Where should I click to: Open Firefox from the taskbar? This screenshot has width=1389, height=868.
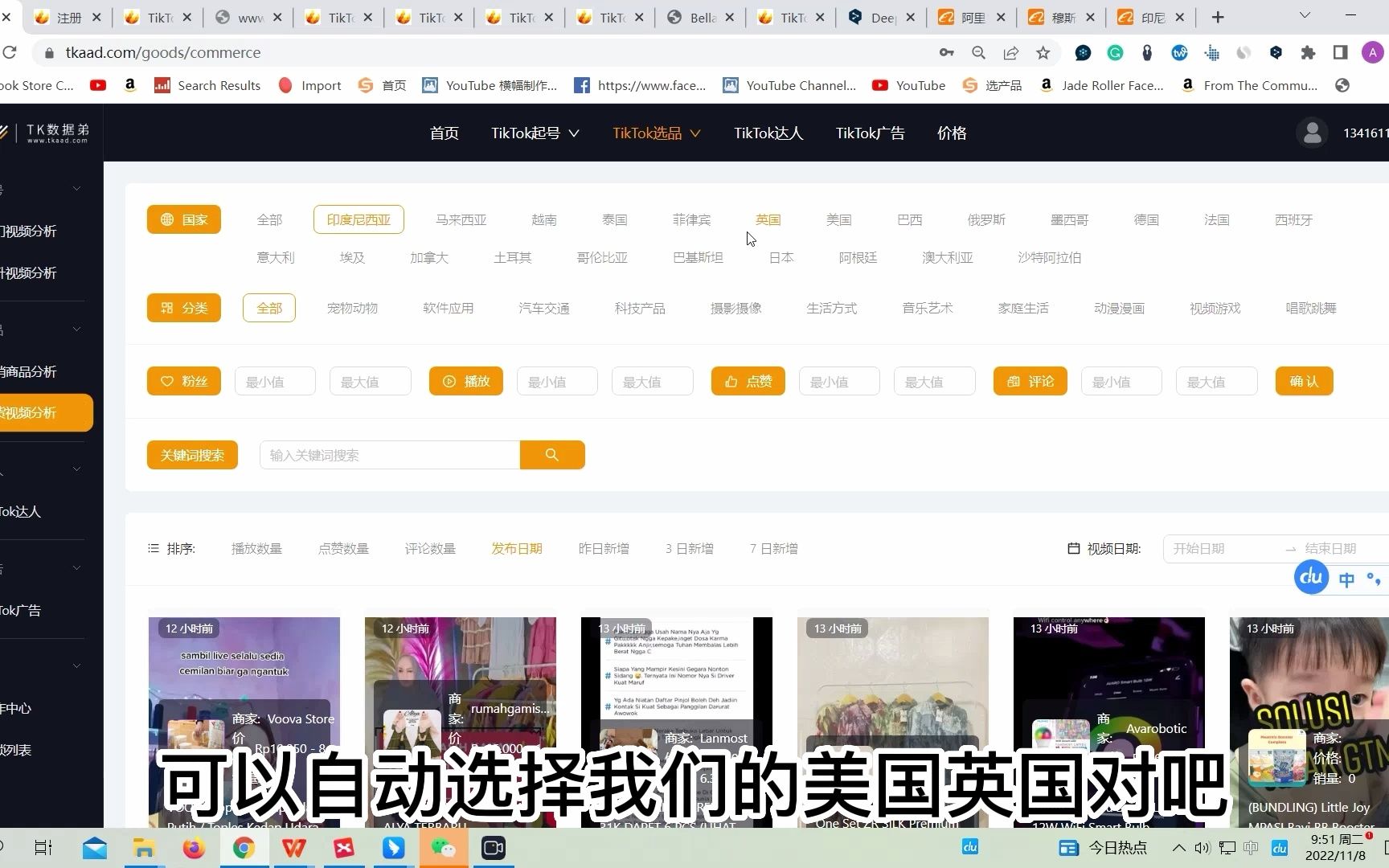(194, 848)
